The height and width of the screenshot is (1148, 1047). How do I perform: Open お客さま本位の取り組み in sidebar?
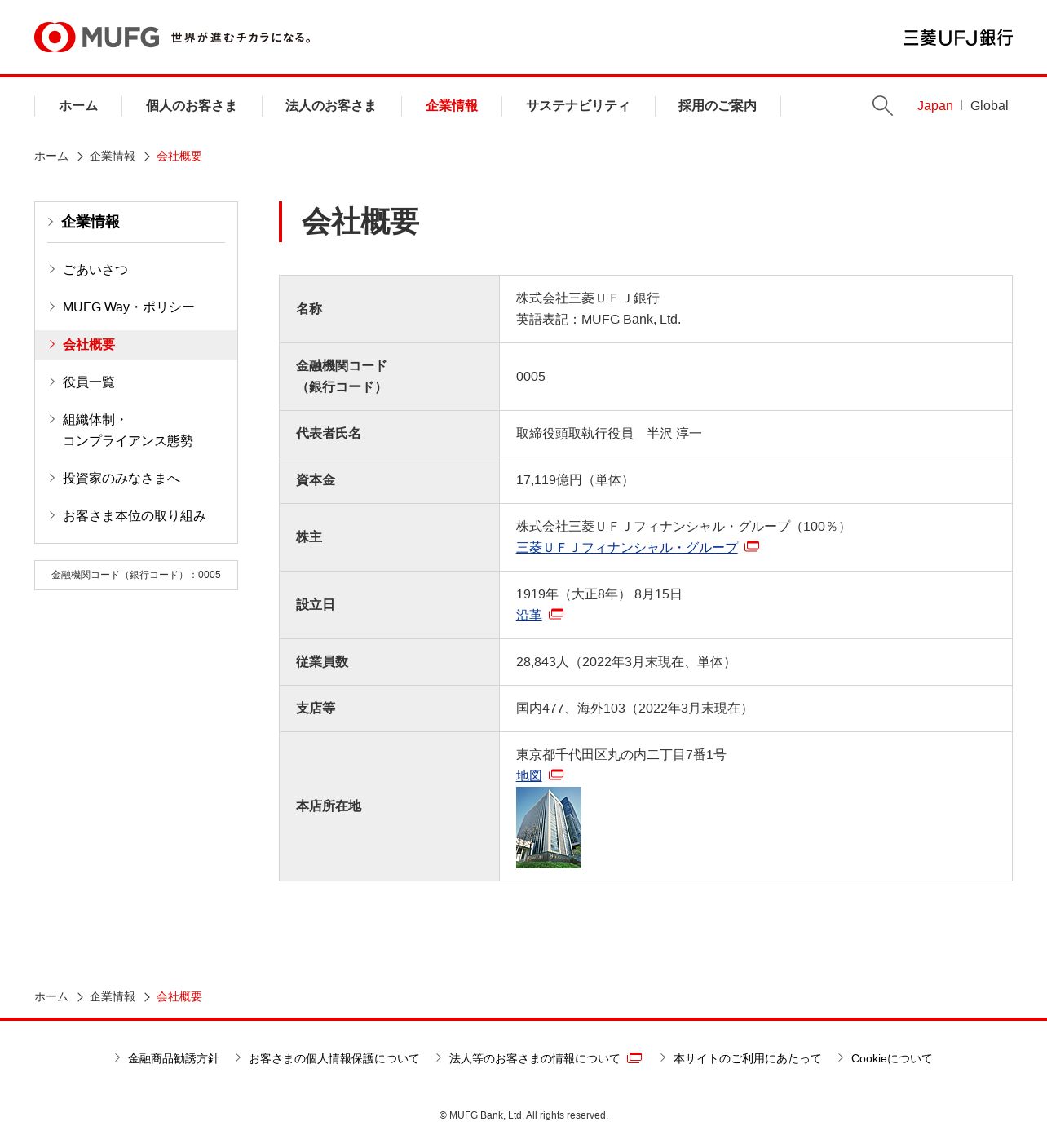[135, 516]
